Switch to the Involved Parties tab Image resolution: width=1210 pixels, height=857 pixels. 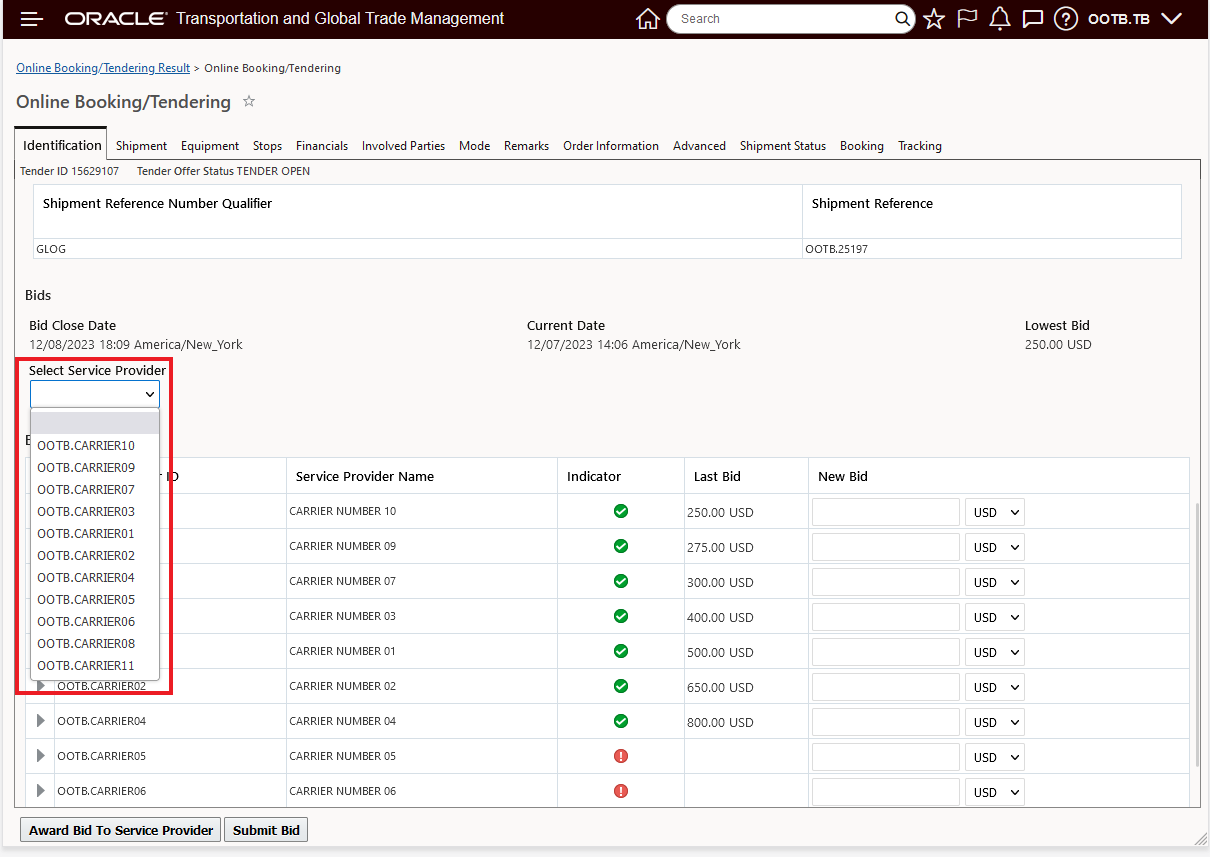[x=403, y=146]
